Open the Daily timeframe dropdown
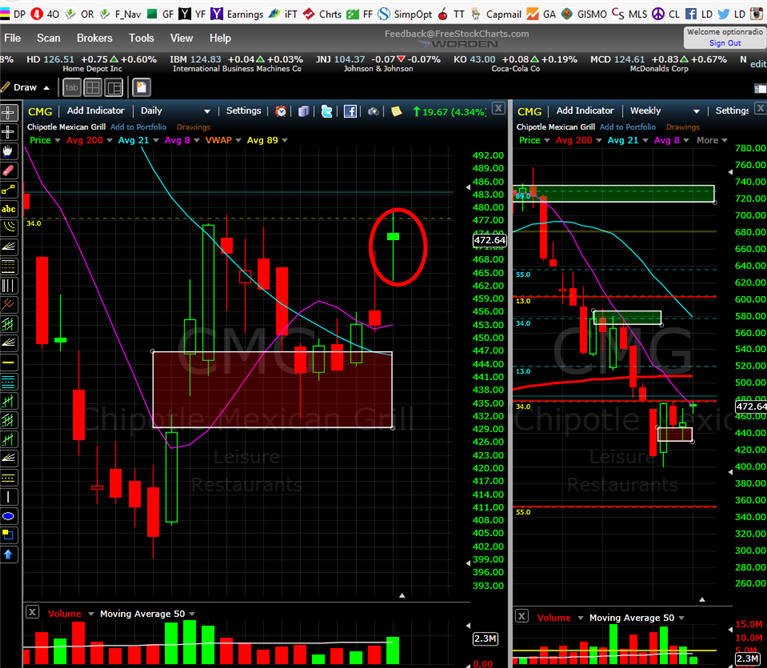The image size is (767, 668). point(175,111)
